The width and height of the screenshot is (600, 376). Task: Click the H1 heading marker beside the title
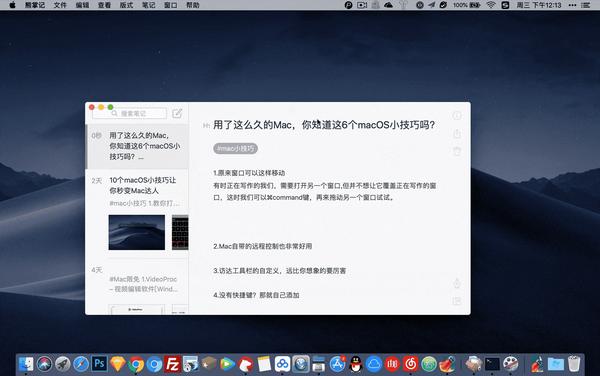[206, 125]
